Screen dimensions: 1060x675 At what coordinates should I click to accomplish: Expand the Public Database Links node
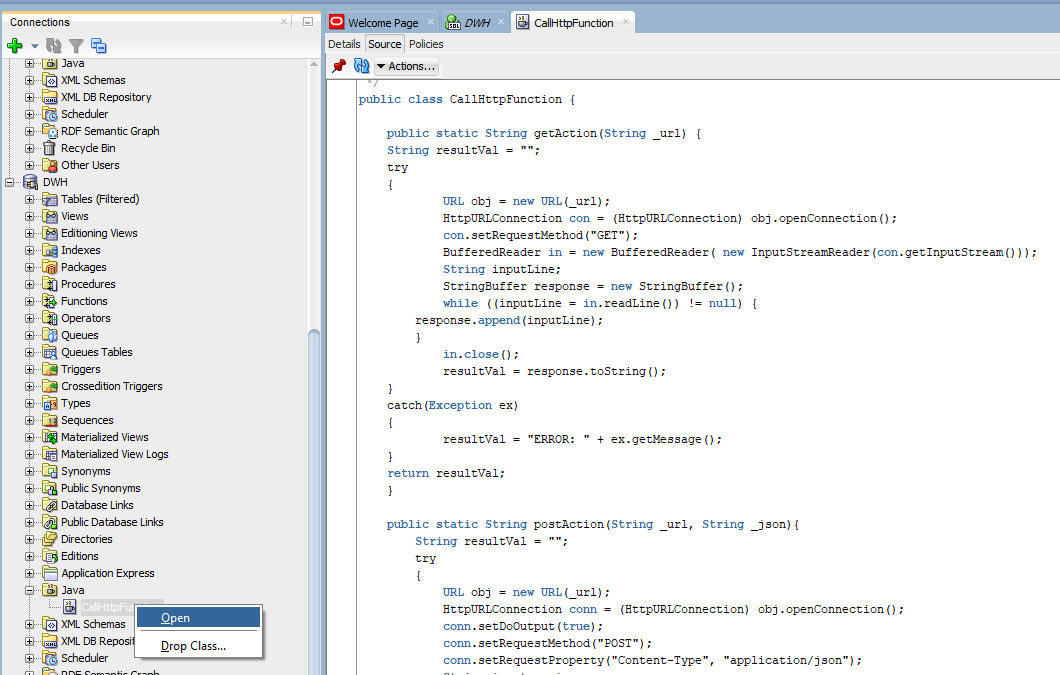[29, 522]
